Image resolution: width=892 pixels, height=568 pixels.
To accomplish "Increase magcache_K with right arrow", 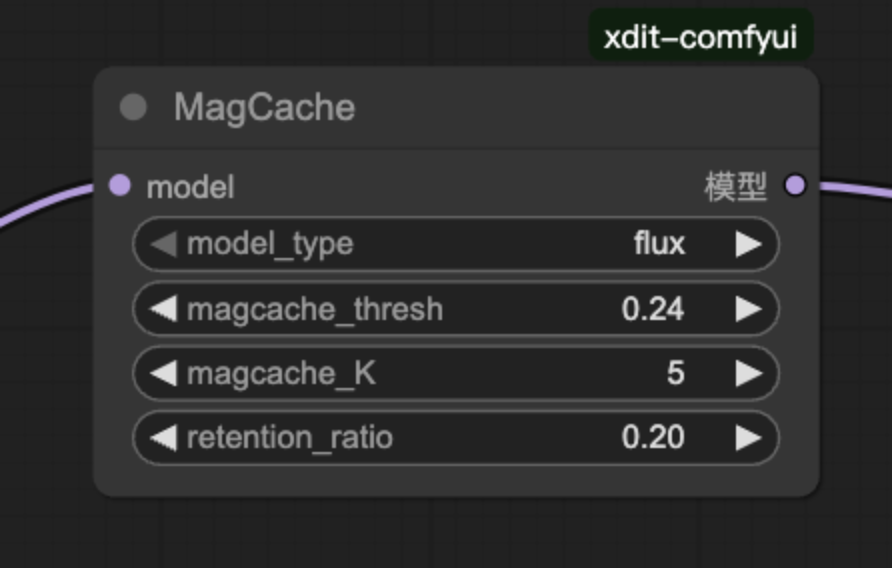I will click(748, 373).
